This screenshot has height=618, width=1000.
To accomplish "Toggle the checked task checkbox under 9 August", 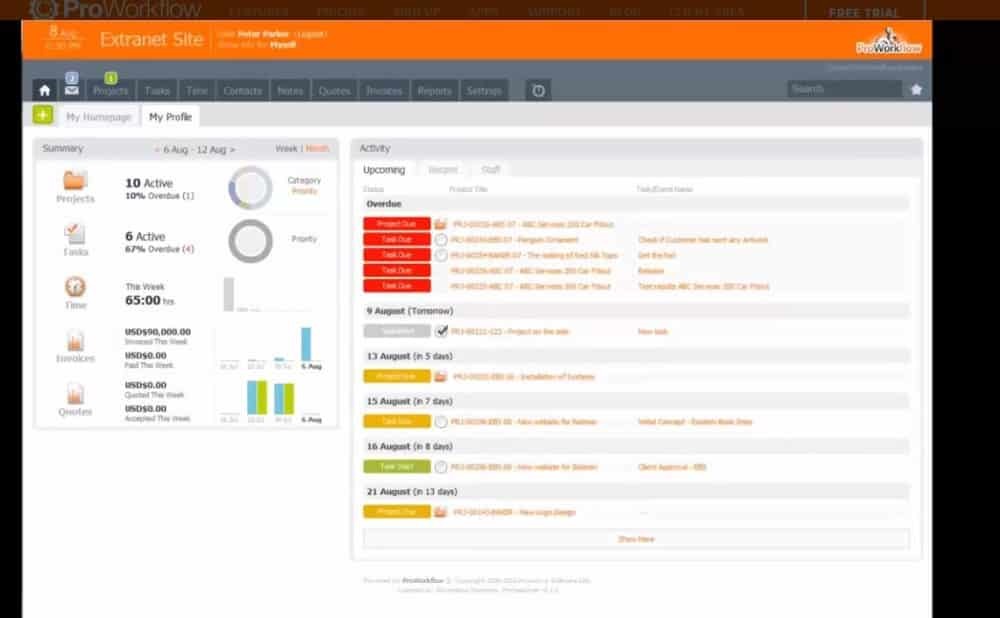I will click(441, 331).
